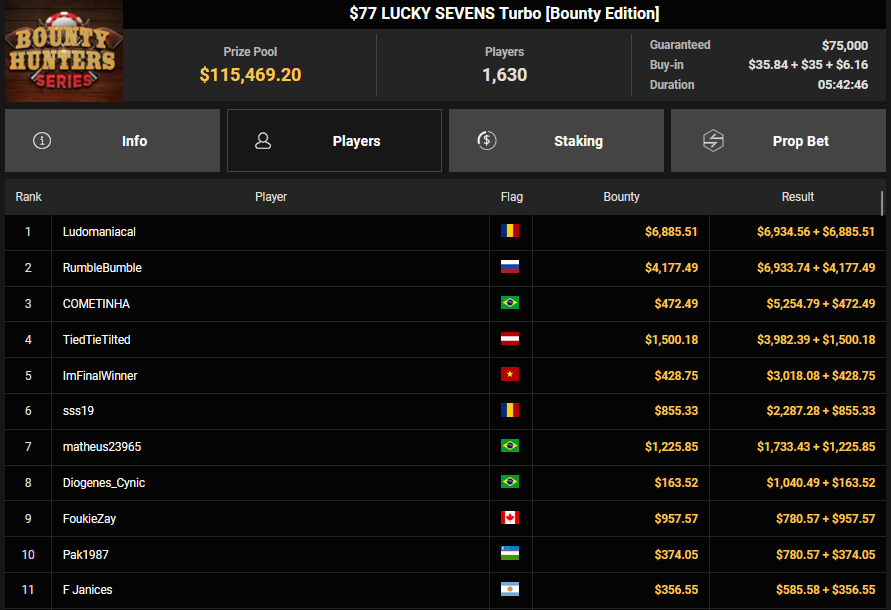The height and width of the screenshot is (610, 891).
Task: Open Diogenes_Cynic player row
Action: click(104, 483)
